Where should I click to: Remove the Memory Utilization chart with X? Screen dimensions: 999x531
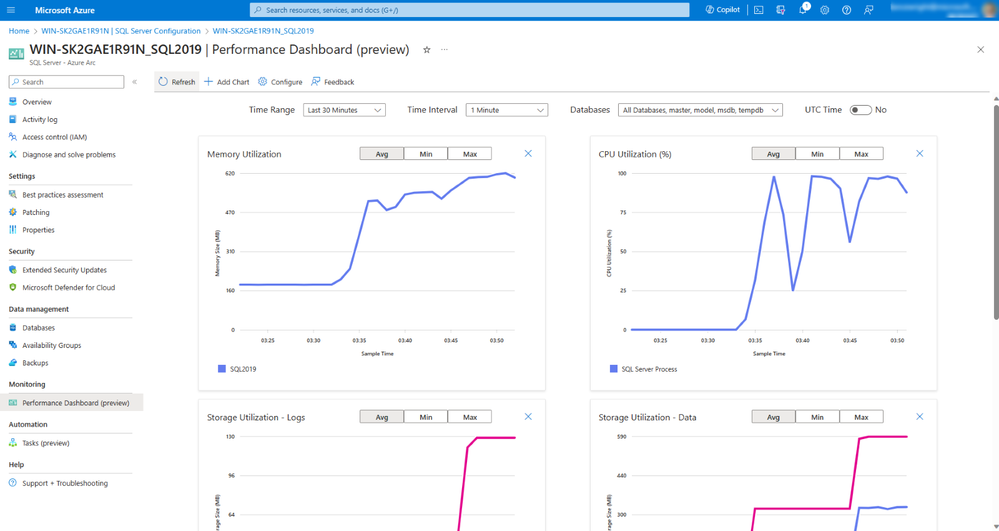pyautogui.click(x=528, y=154)
